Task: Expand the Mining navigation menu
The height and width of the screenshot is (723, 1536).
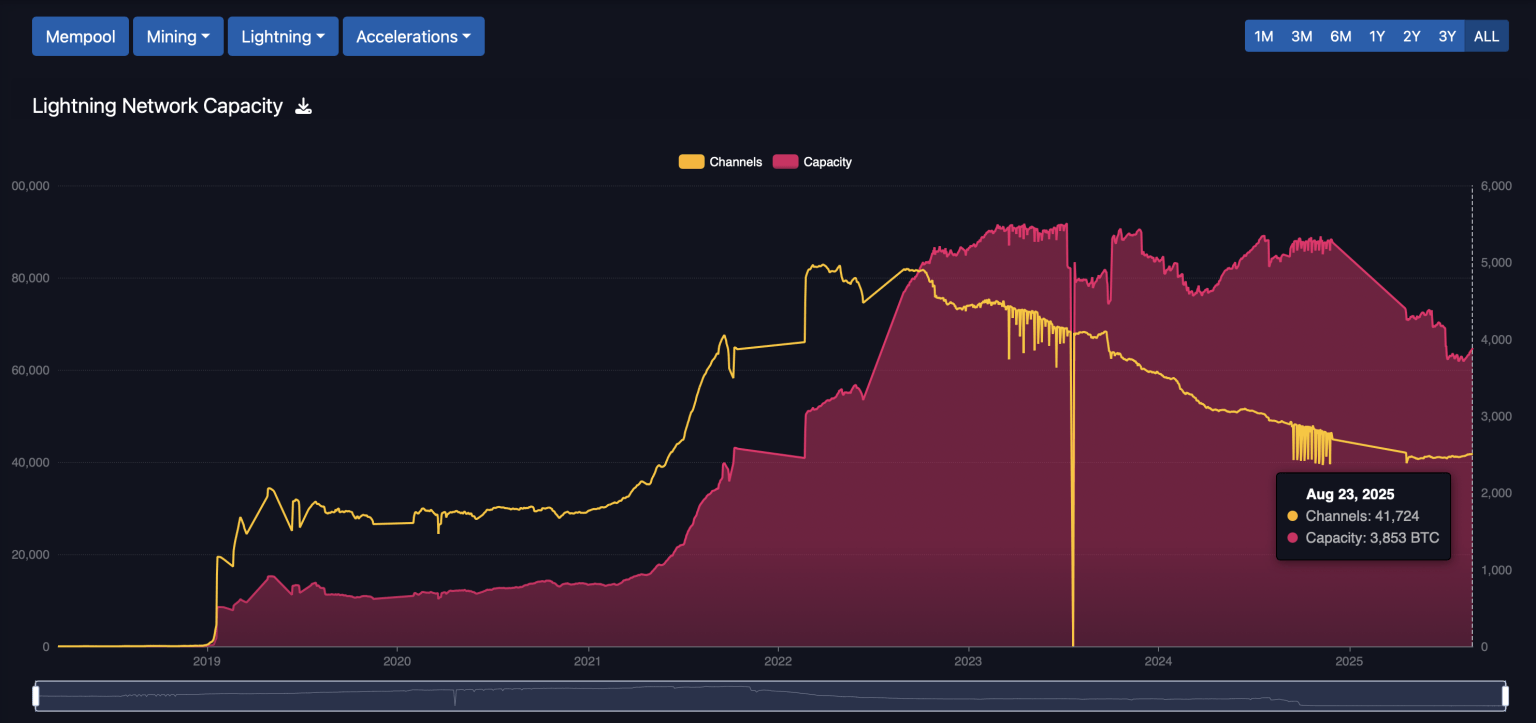Action: (x=178, y=36)
